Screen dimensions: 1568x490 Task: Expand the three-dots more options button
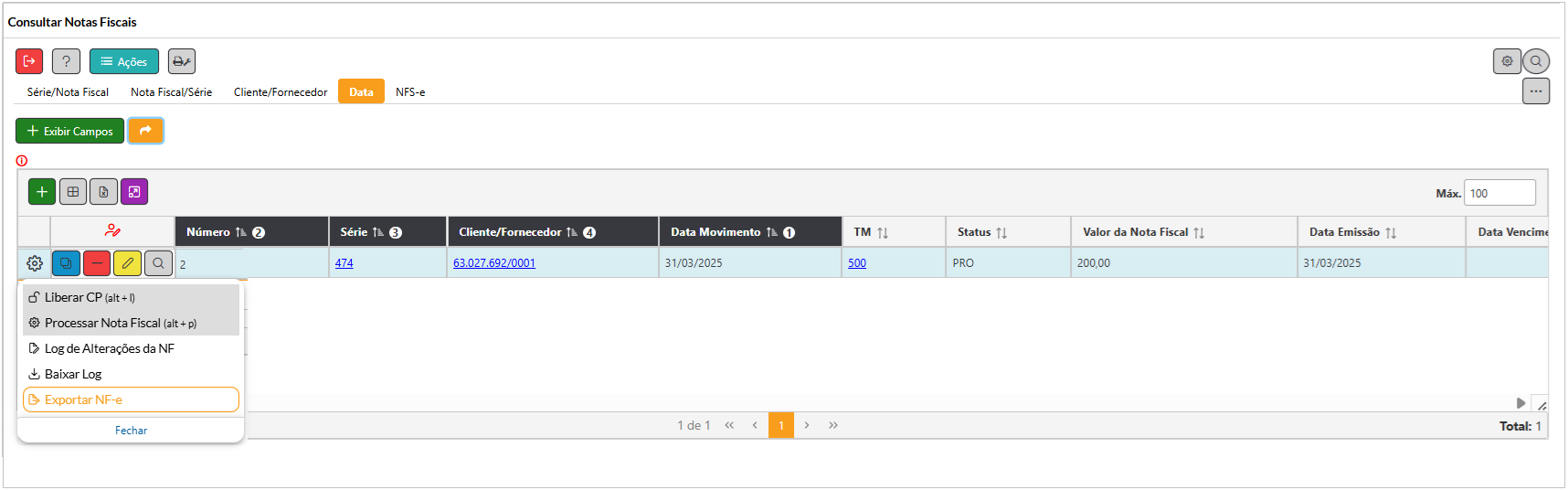pos(1535,91)
